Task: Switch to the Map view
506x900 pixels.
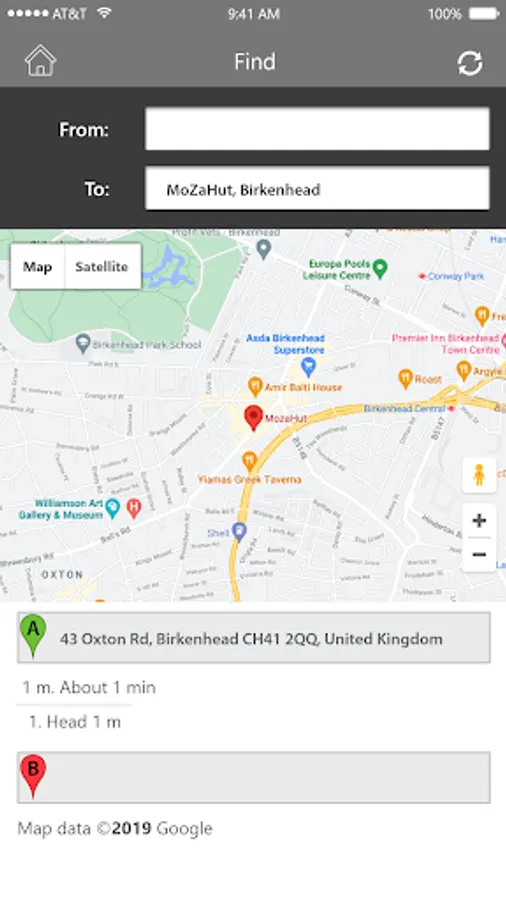Action: coord(38,266)
